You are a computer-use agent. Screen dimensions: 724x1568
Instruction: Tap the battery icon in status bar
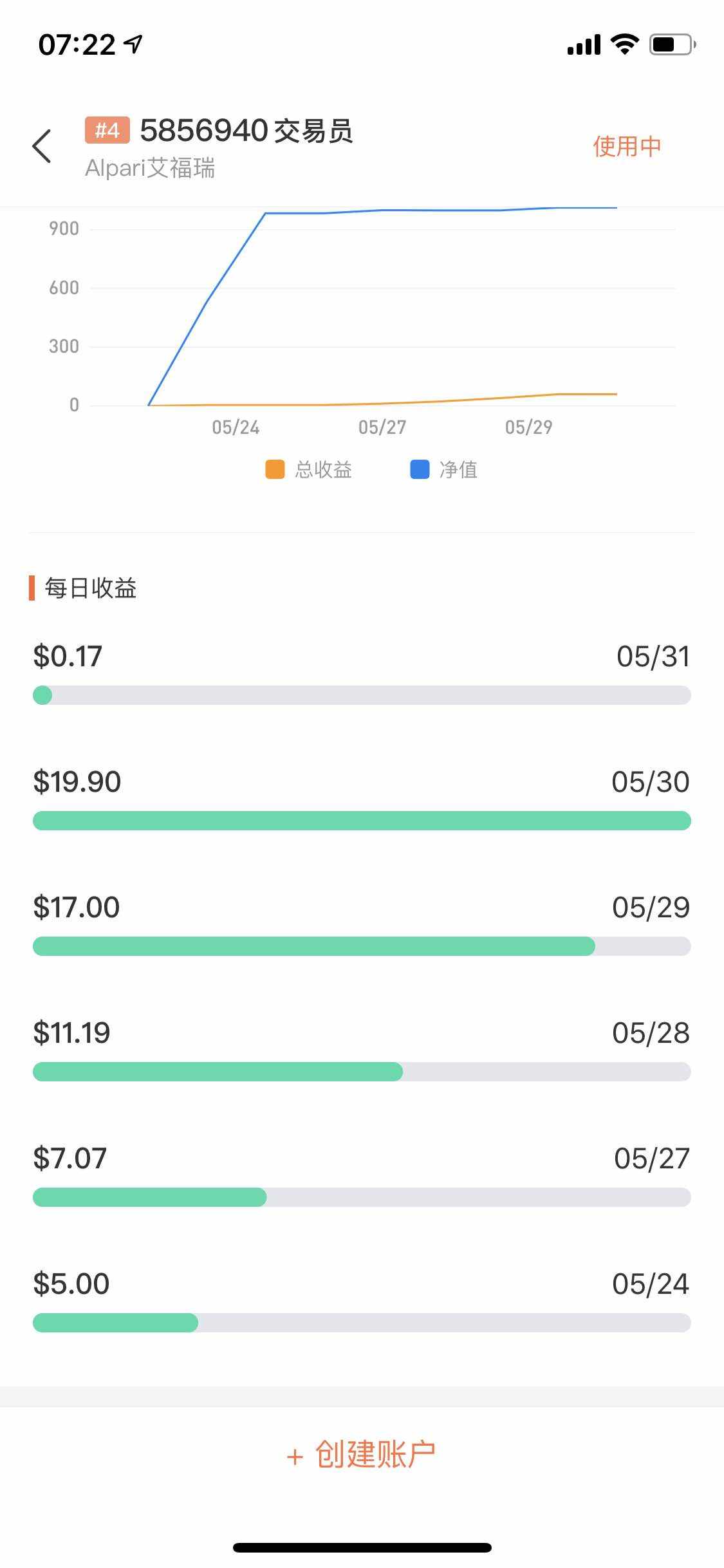coord(671,44)
